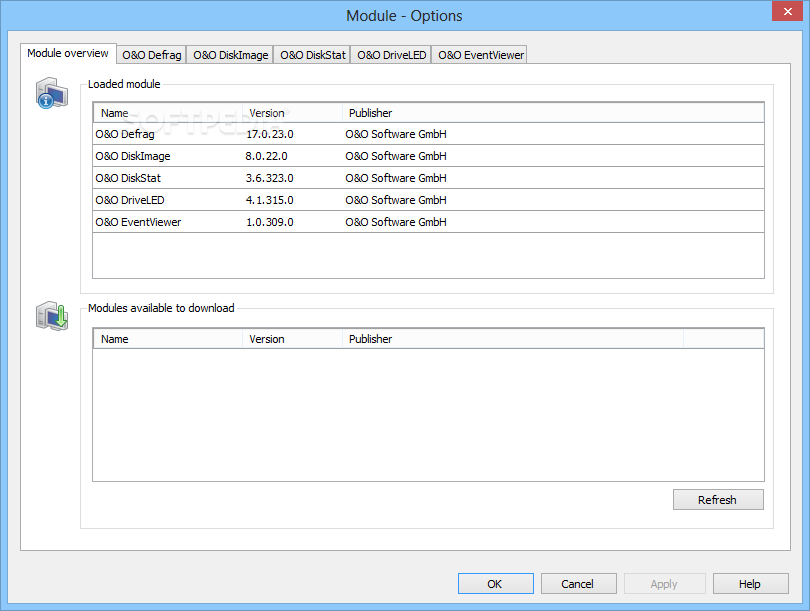Open the O&O DiskStat tab

pos(313,55)
